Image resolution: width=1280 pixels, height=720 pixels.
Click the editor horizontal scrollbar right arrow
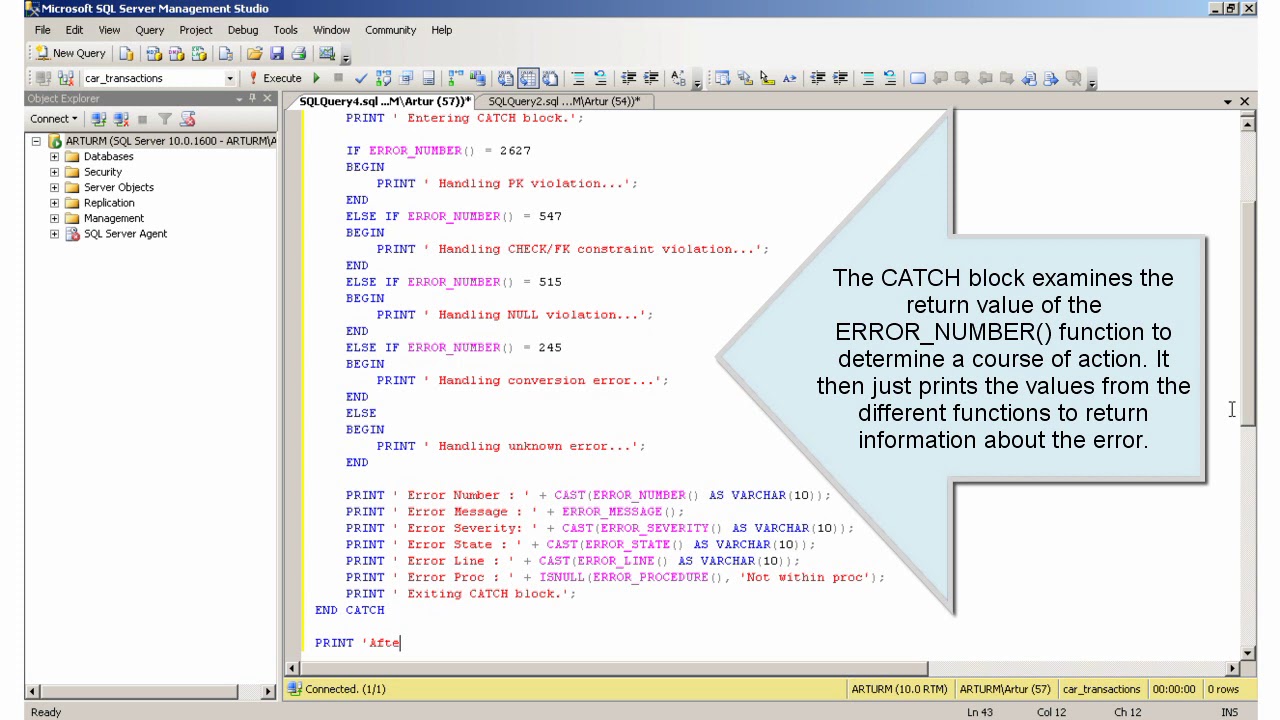pos(1231,668)
